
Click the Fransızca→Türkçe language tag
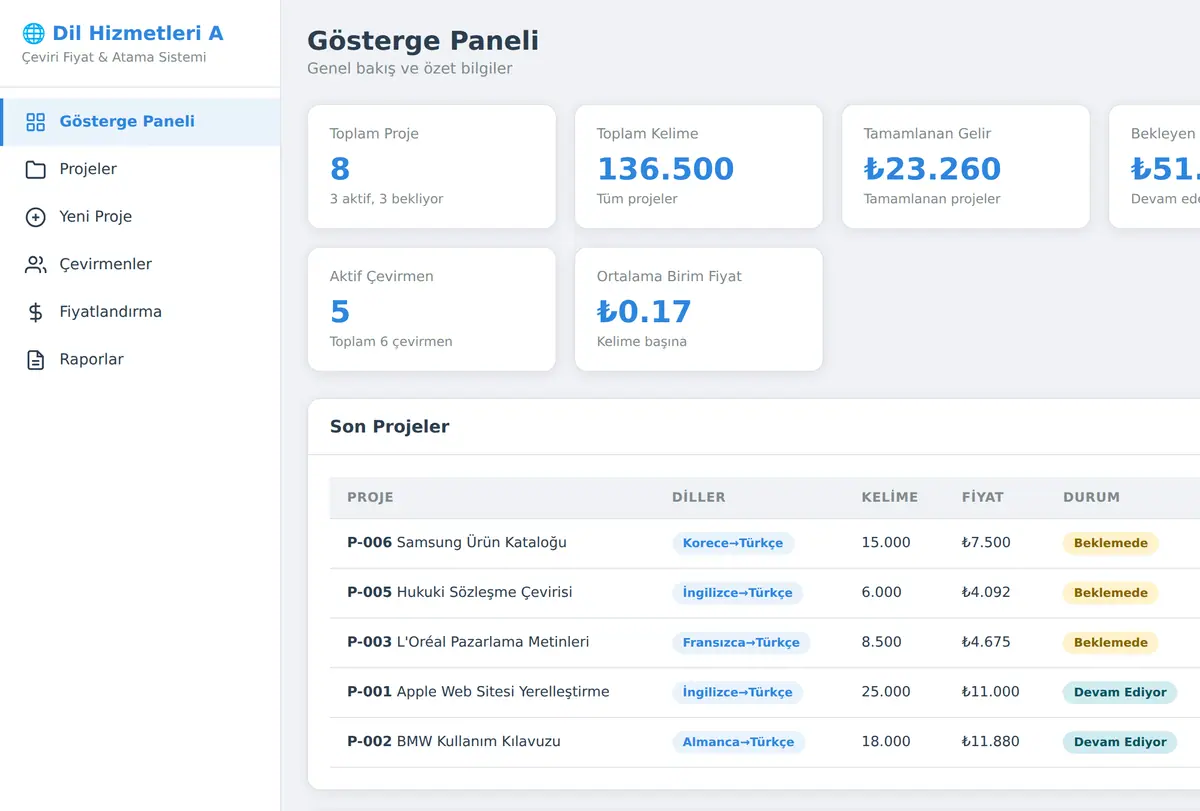[741, 643]
